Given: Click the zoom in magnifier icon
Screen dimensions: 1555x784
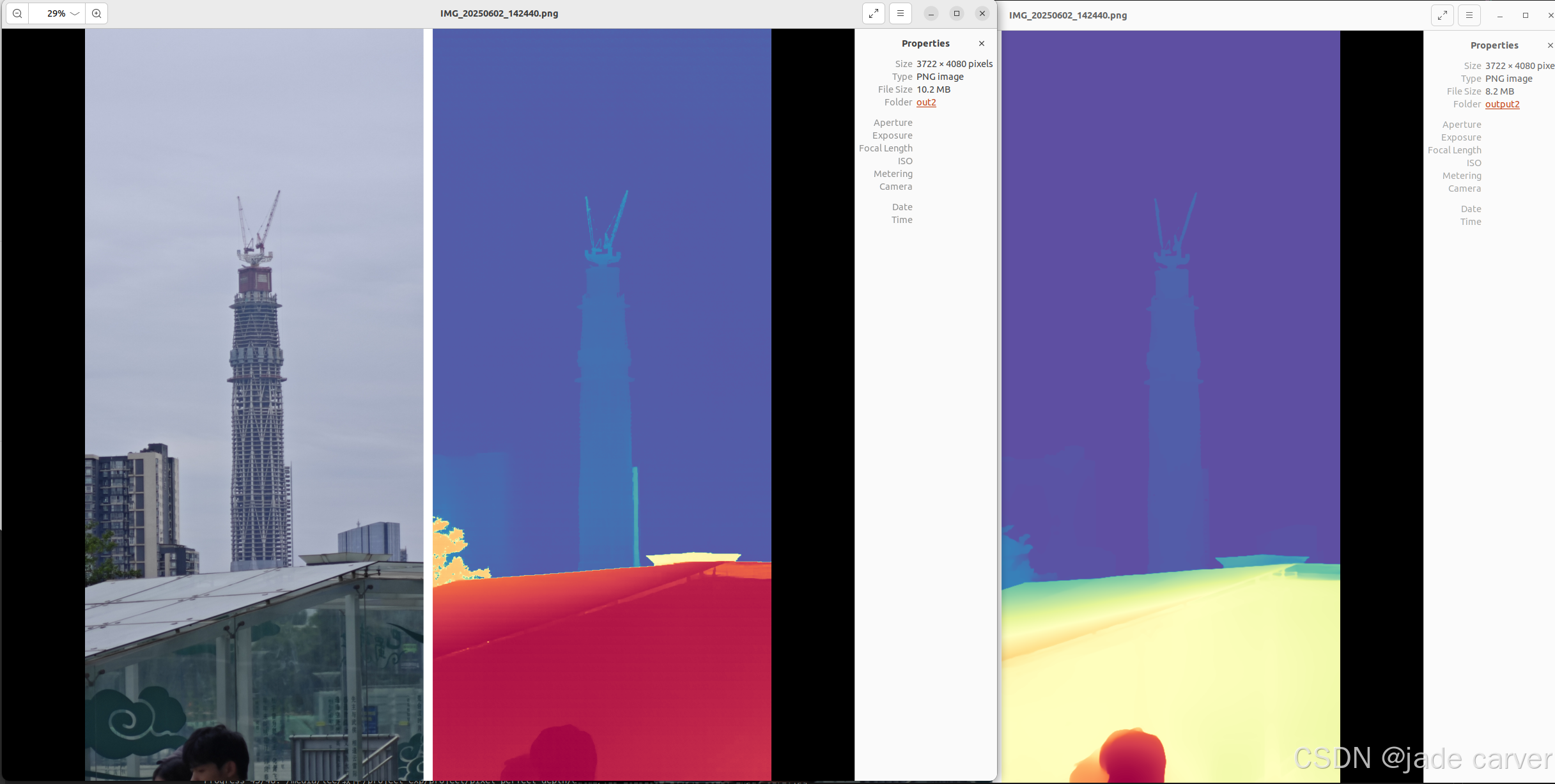Looking at the screenshot, I should [x=97, y=13].
